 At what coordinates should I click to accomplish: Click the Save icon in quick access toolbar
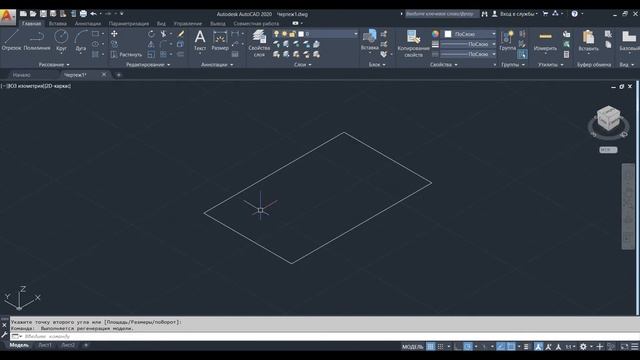[x=43, y=14]
